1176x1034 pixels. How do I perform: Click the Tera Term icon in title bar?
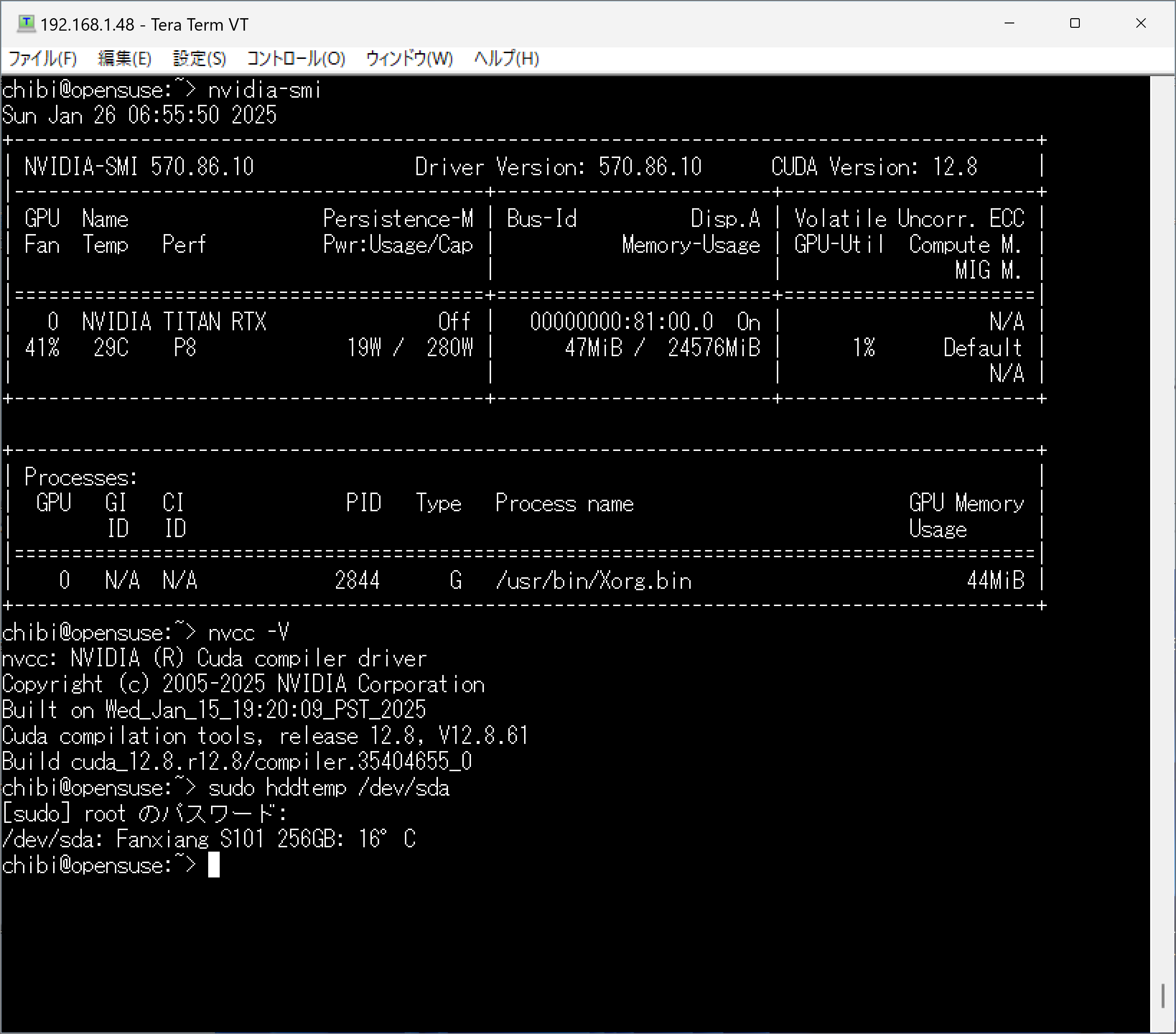pyautogui.click(x=26, y=23)
